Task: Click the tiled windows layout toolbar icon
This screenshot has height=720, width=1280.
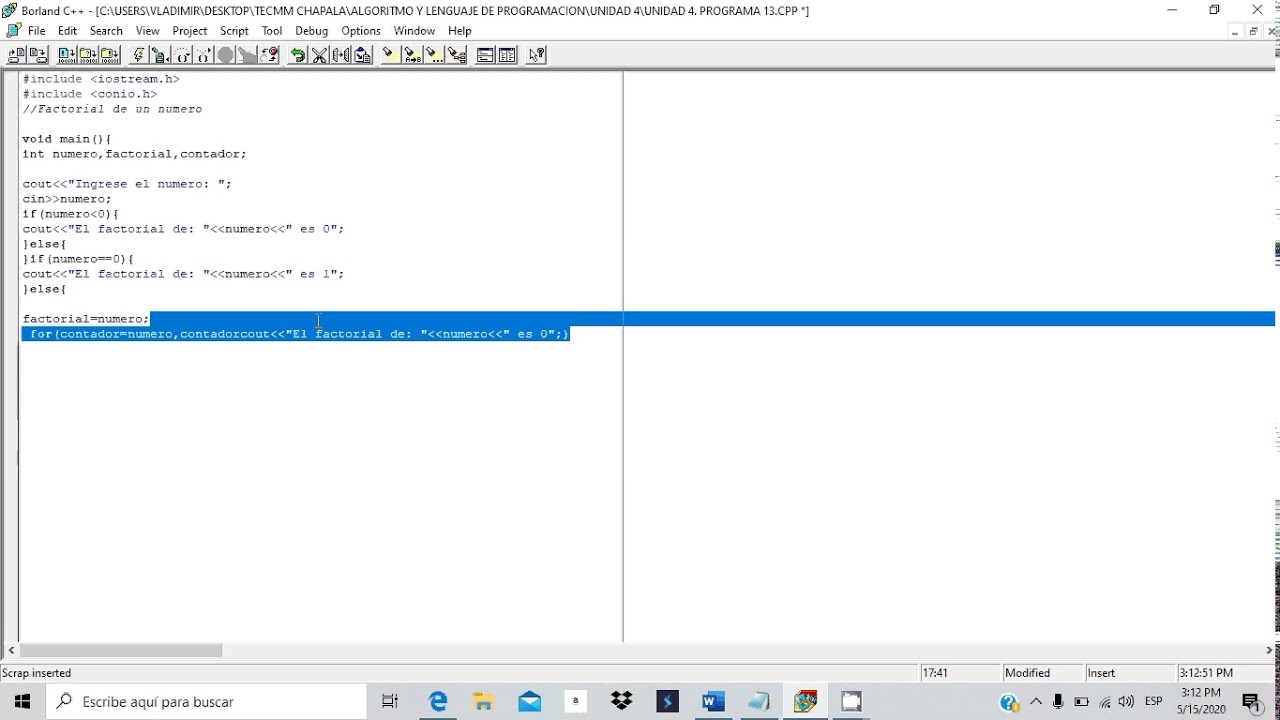Action: [507, 55]
